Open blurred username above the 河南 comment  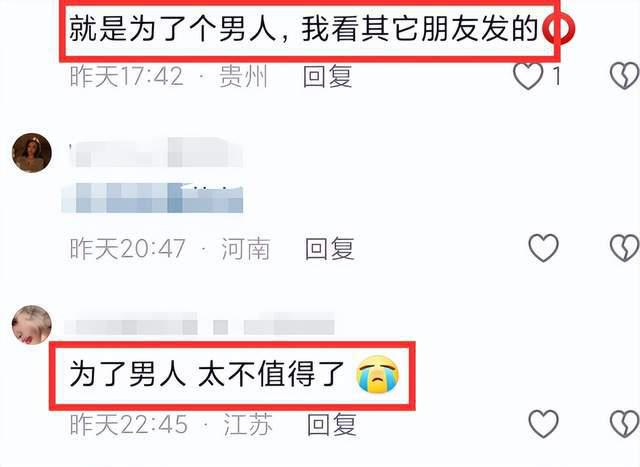(156, 153)
